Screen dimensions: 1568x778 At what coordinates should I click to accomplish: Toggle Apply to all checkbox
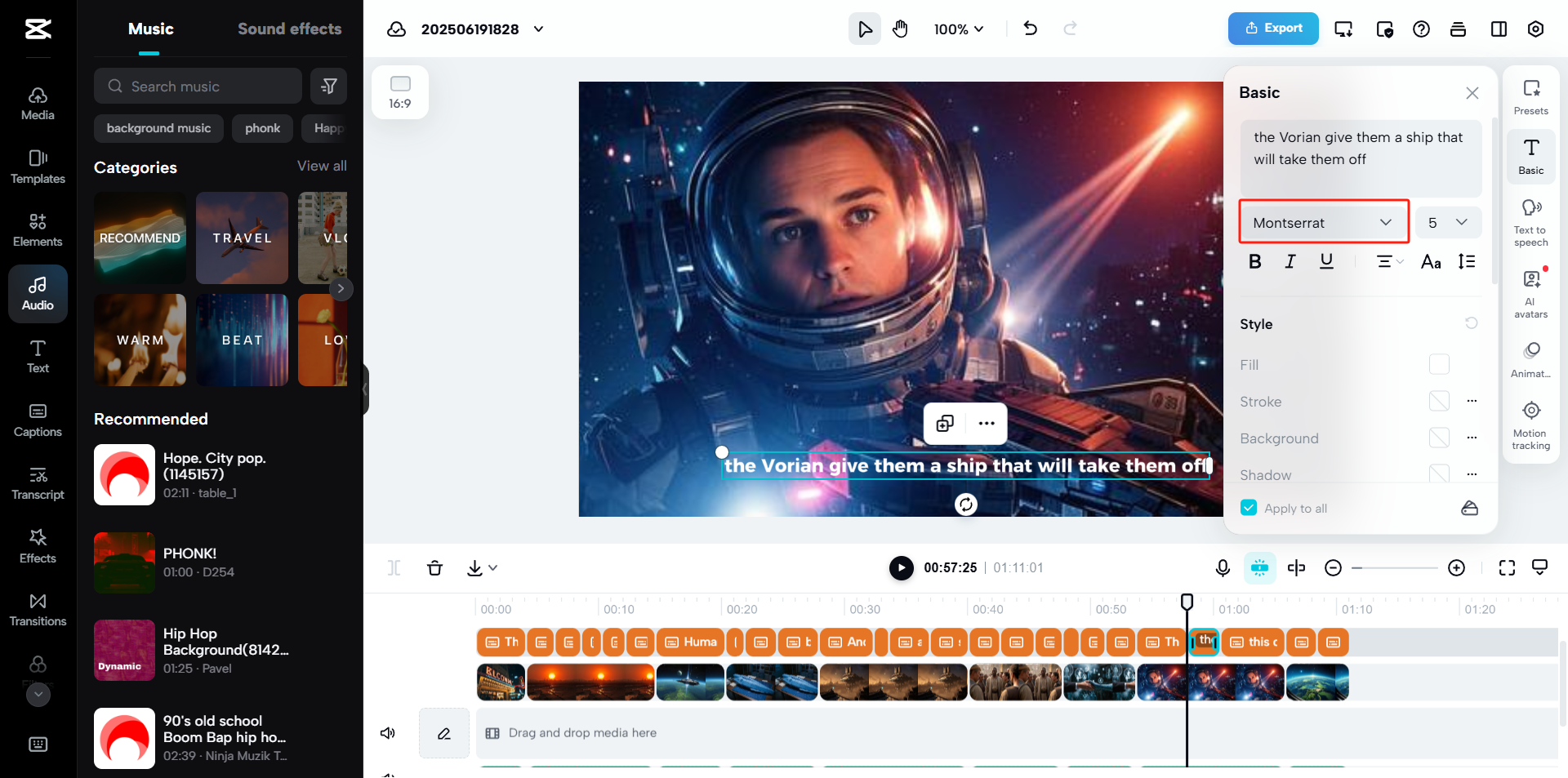tap(1249, 508)
